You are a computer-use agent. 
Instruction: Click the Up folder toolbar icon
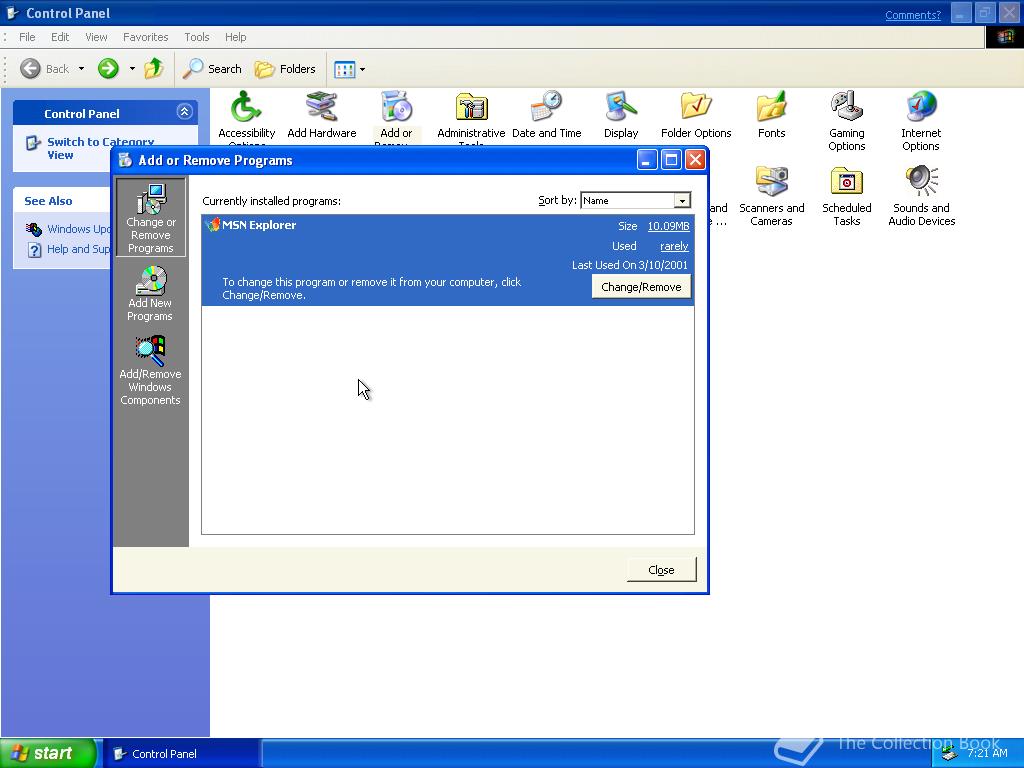pyautogui.click(x=154, y=69)
